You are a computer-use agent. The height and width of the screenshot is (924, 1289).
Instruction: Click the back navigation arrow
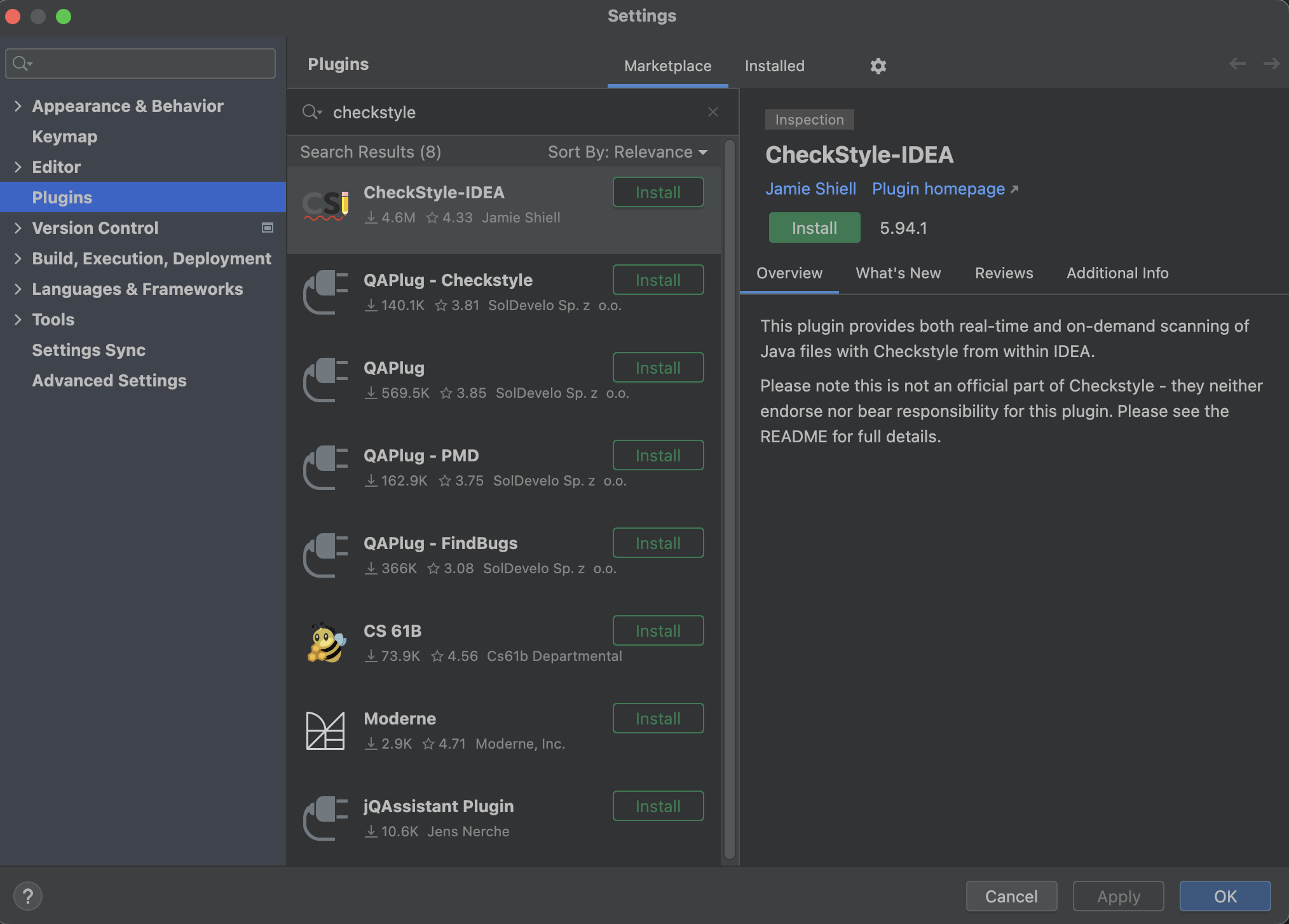1237,64
